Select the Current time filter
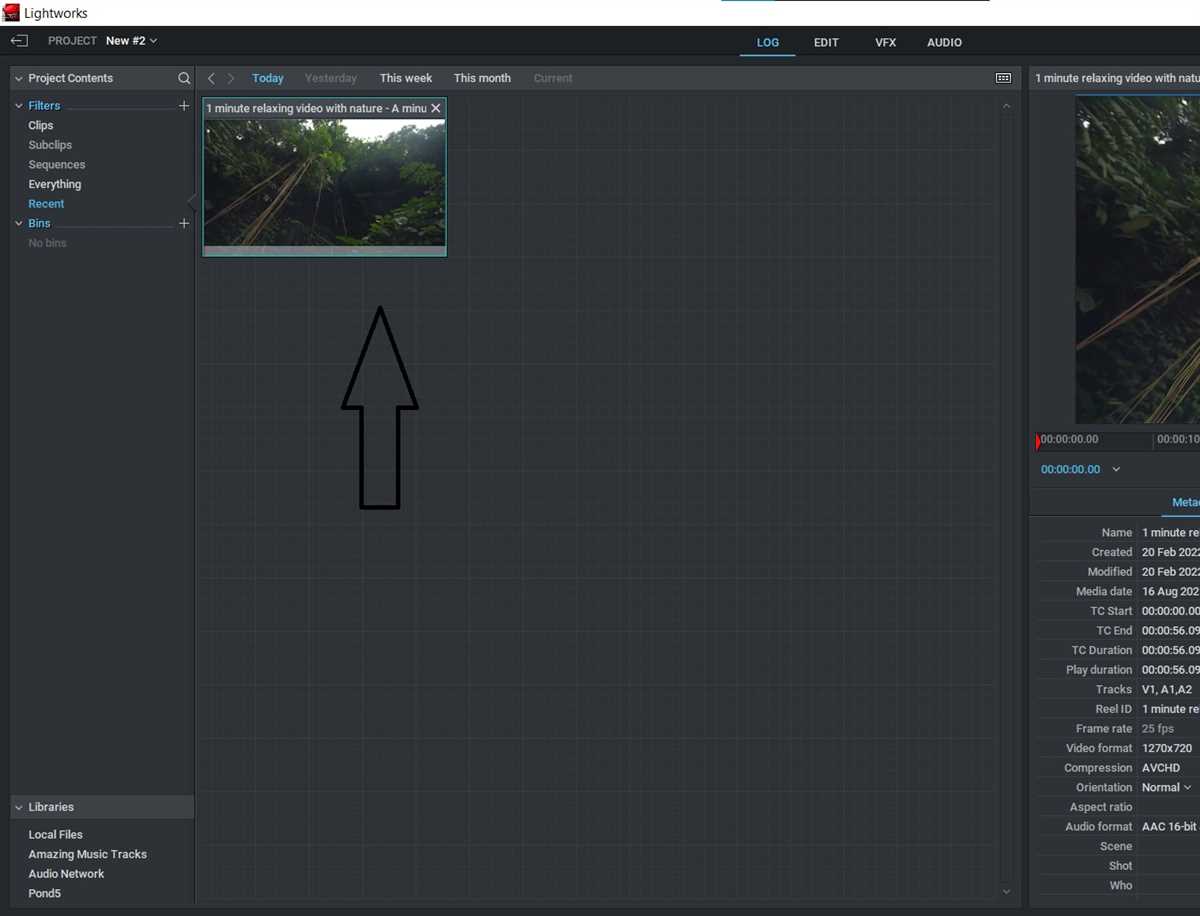This screenshot has height=916, width=1200. tap(553, 78)
